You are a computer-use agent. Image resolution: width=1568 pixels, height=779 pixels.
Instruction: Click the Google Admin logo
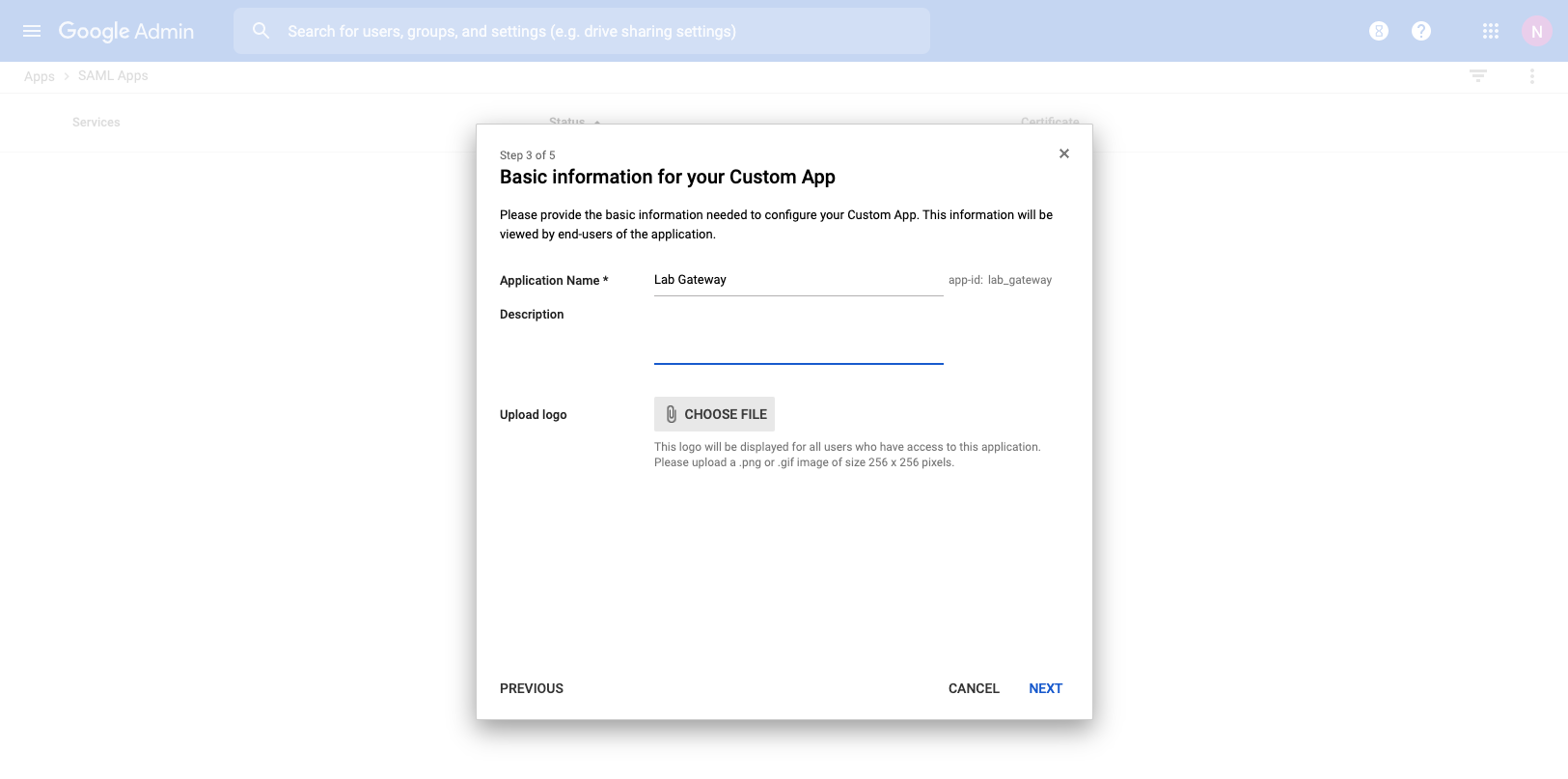126,31
